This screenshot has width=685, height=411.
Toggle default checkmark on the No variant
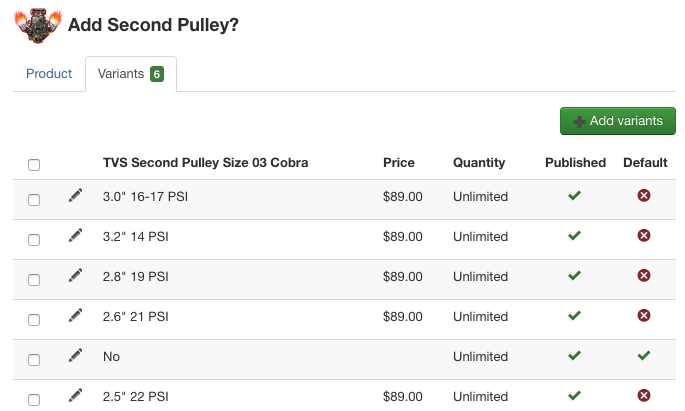point(644,356)
